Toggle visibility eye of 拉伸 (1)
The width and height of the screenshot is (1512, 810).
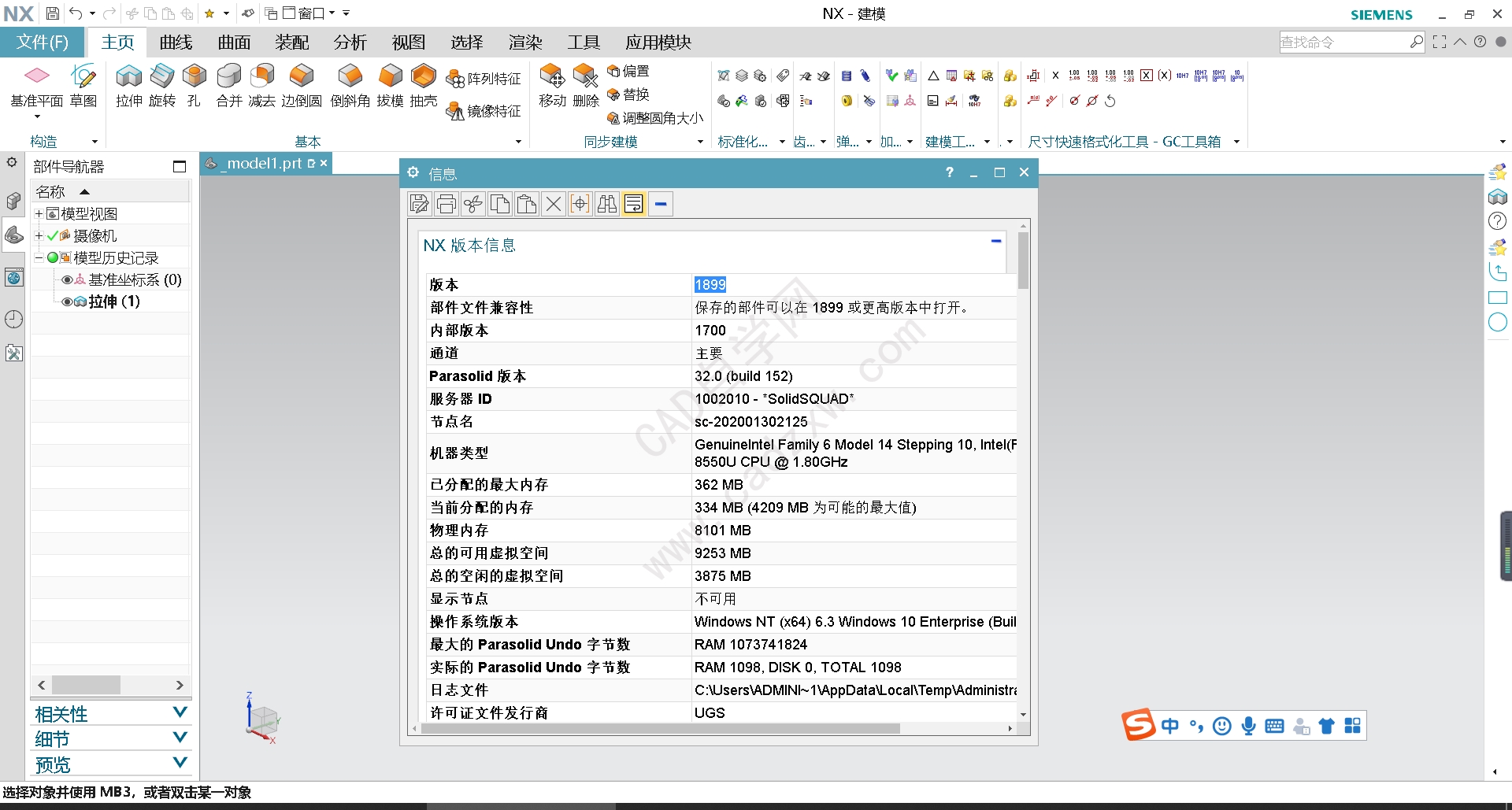click(67, 302)
